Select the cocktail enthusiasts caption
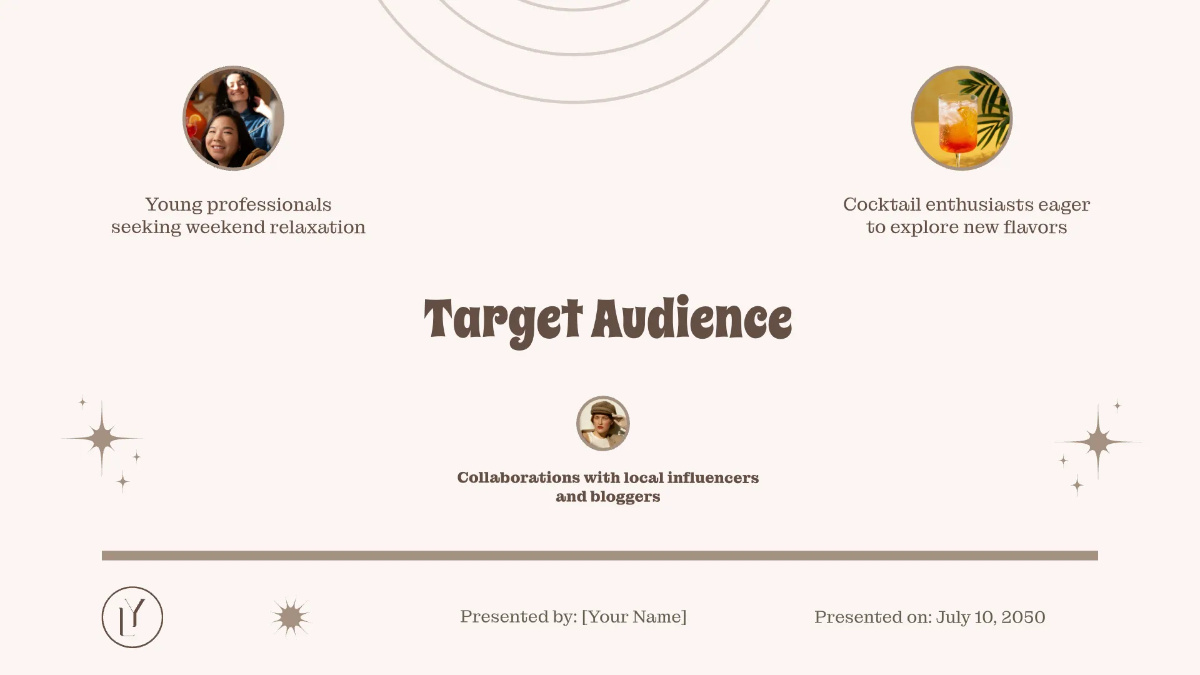This screenshot has height=675, width=1200. (x=966, y=215)
